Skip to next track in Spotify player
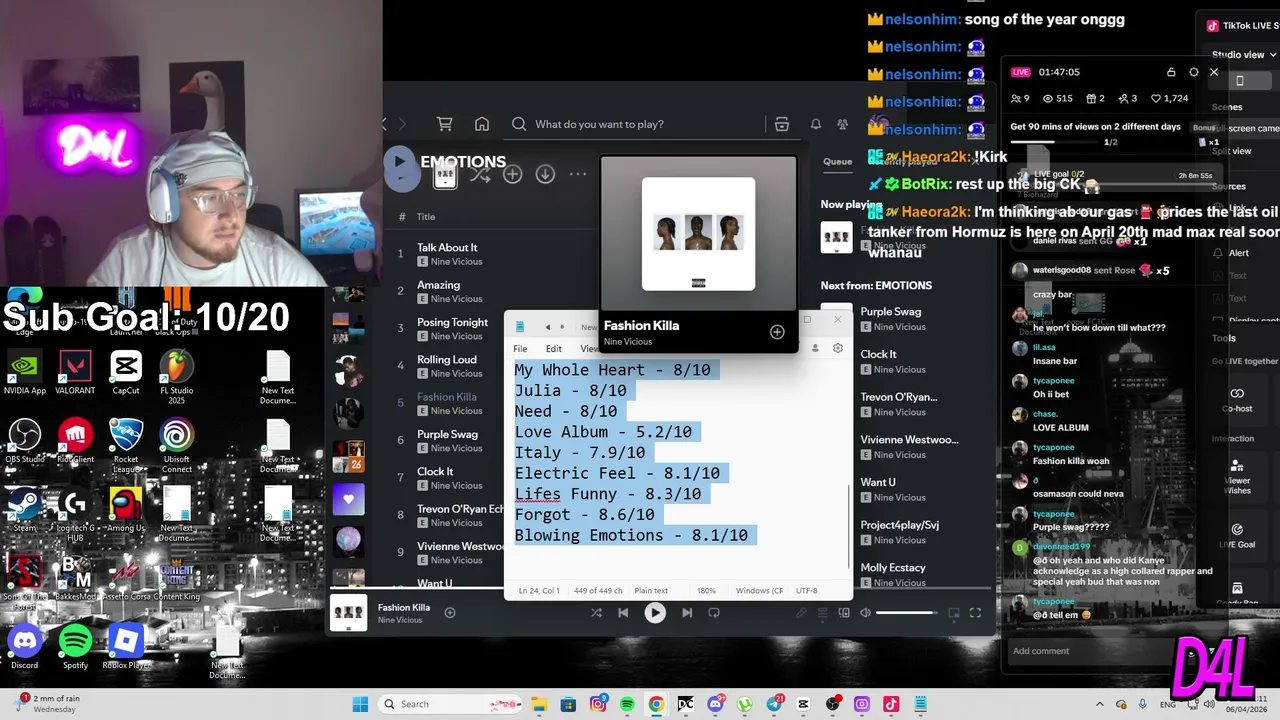 click(687, 613)
